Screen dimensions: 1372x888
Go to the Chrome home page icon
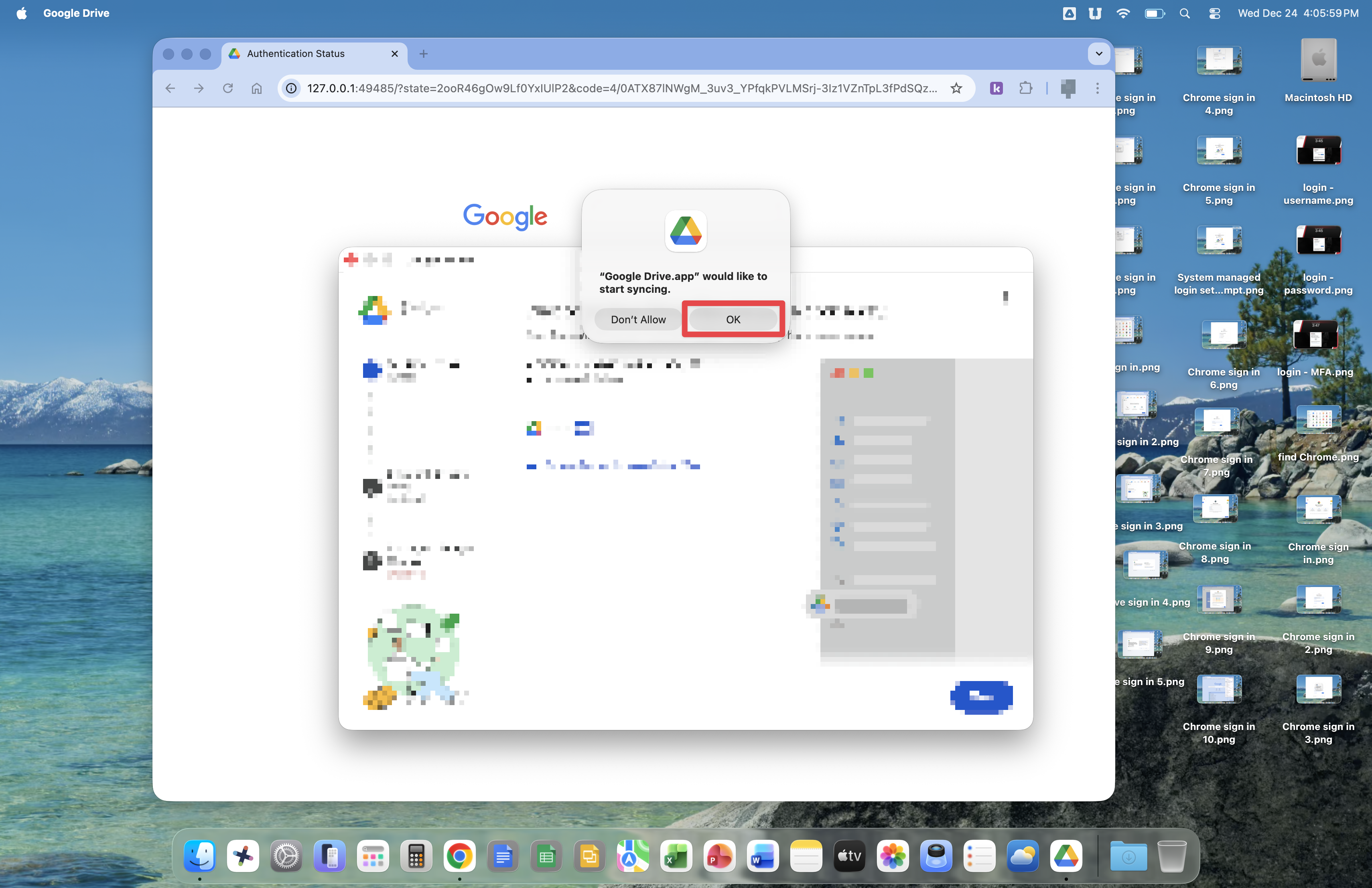256,88
